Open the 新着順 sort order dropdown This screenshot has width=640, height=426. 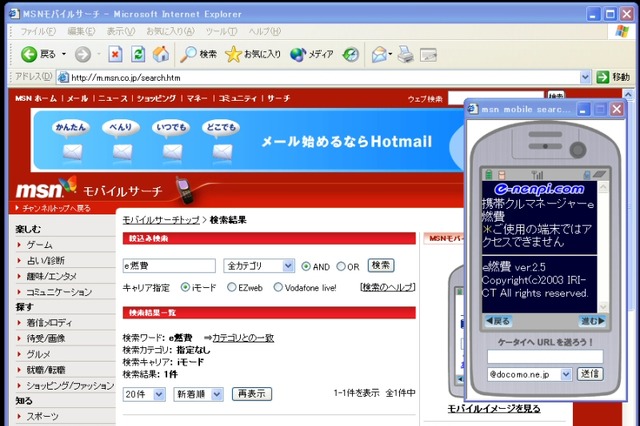[198, 394]
